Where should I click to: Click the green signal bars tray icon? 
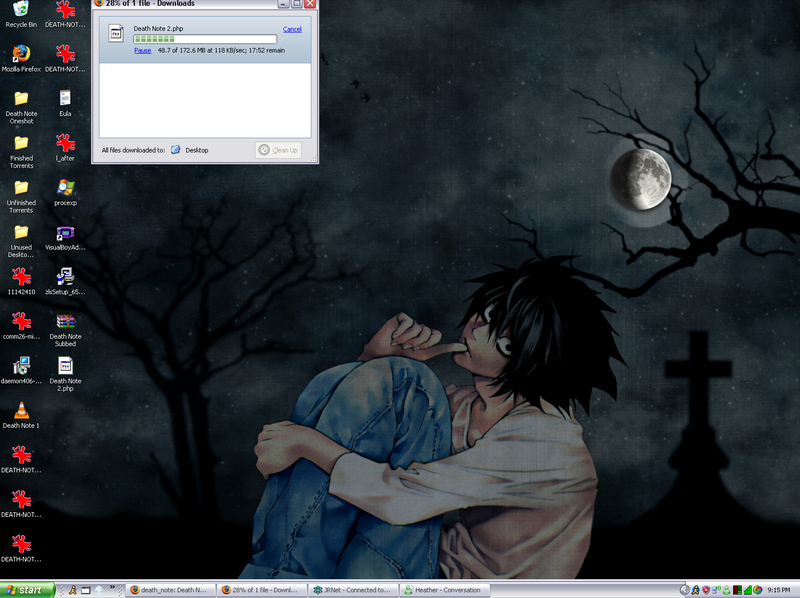(747, 590)
